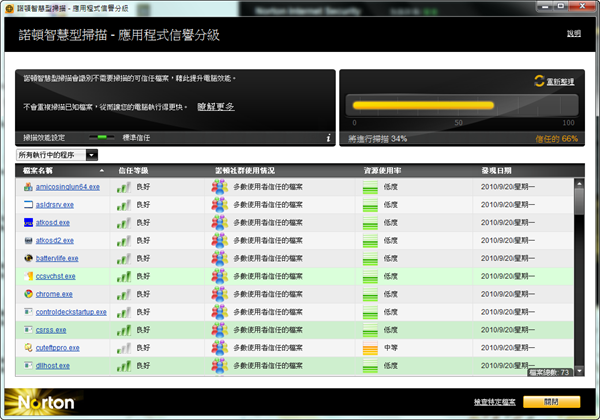Click trust level bars icon for chrome.exe
600x420 pixels.
click(x=124, y=294)
